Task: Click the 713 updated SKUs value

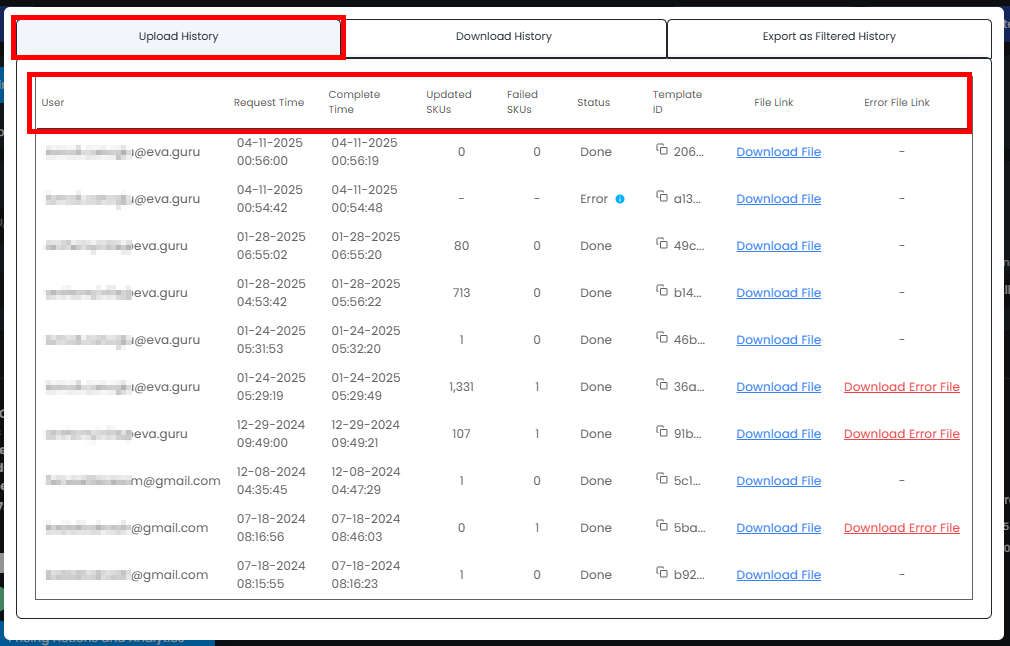Action: coord(461,293)
